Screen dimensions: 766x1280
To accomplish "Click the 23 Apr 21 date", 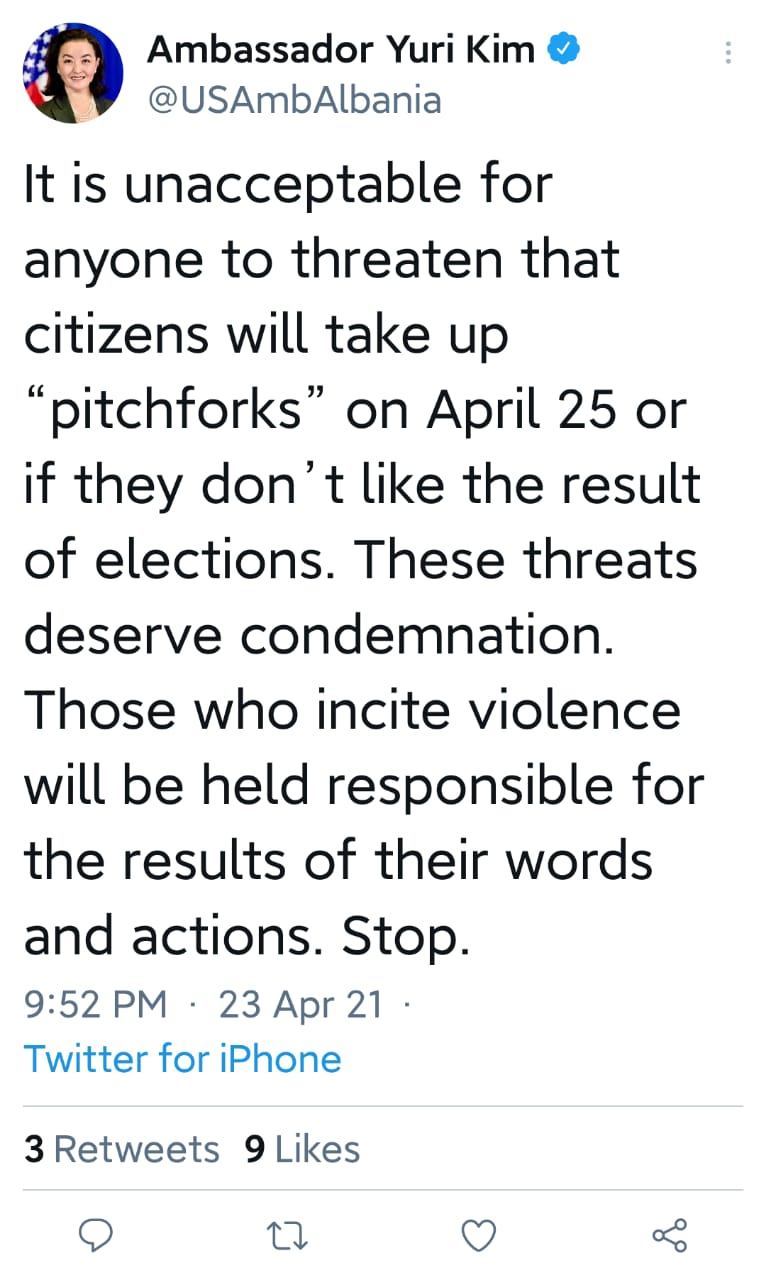I will 300,1004.
